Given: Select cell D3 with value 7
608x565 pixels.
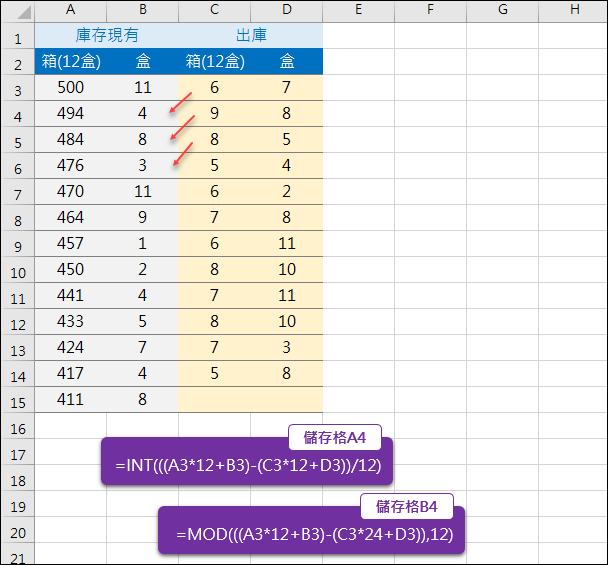Looking at the screenshot, I should click(287, 87).
